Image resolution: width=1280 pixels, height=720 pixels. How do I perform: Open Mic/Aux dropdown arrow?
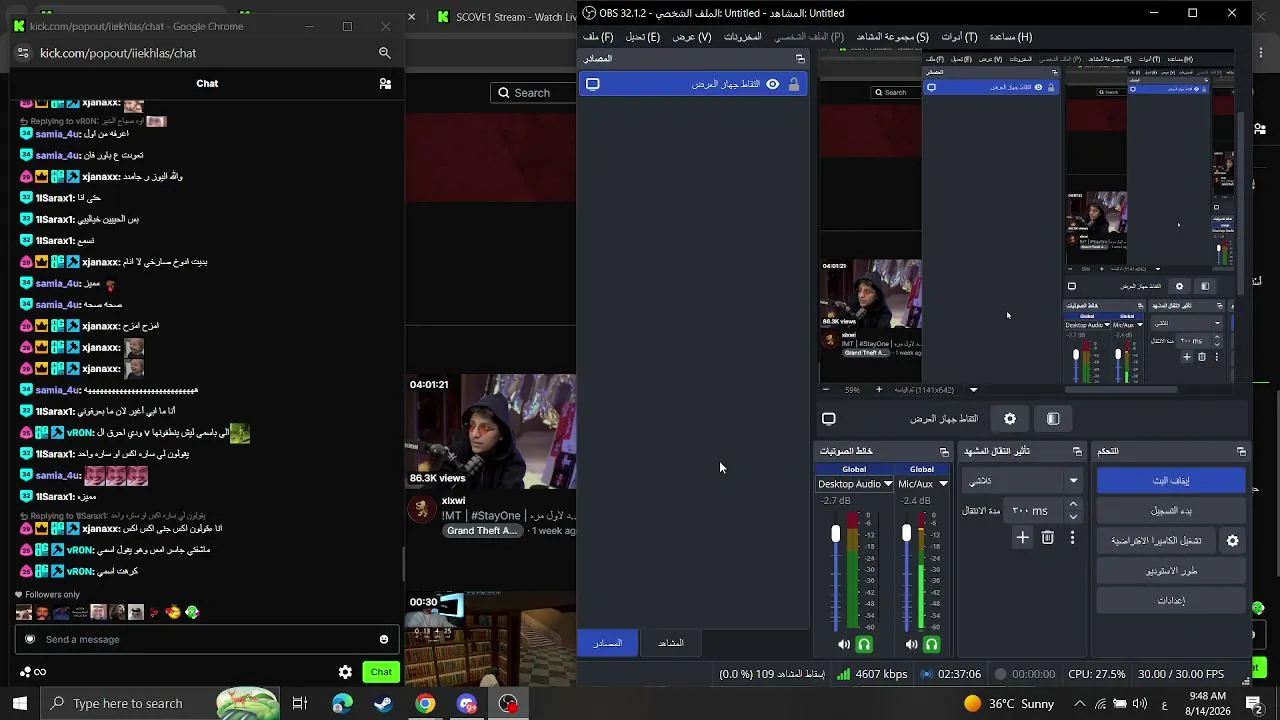(x=943, y=484)
